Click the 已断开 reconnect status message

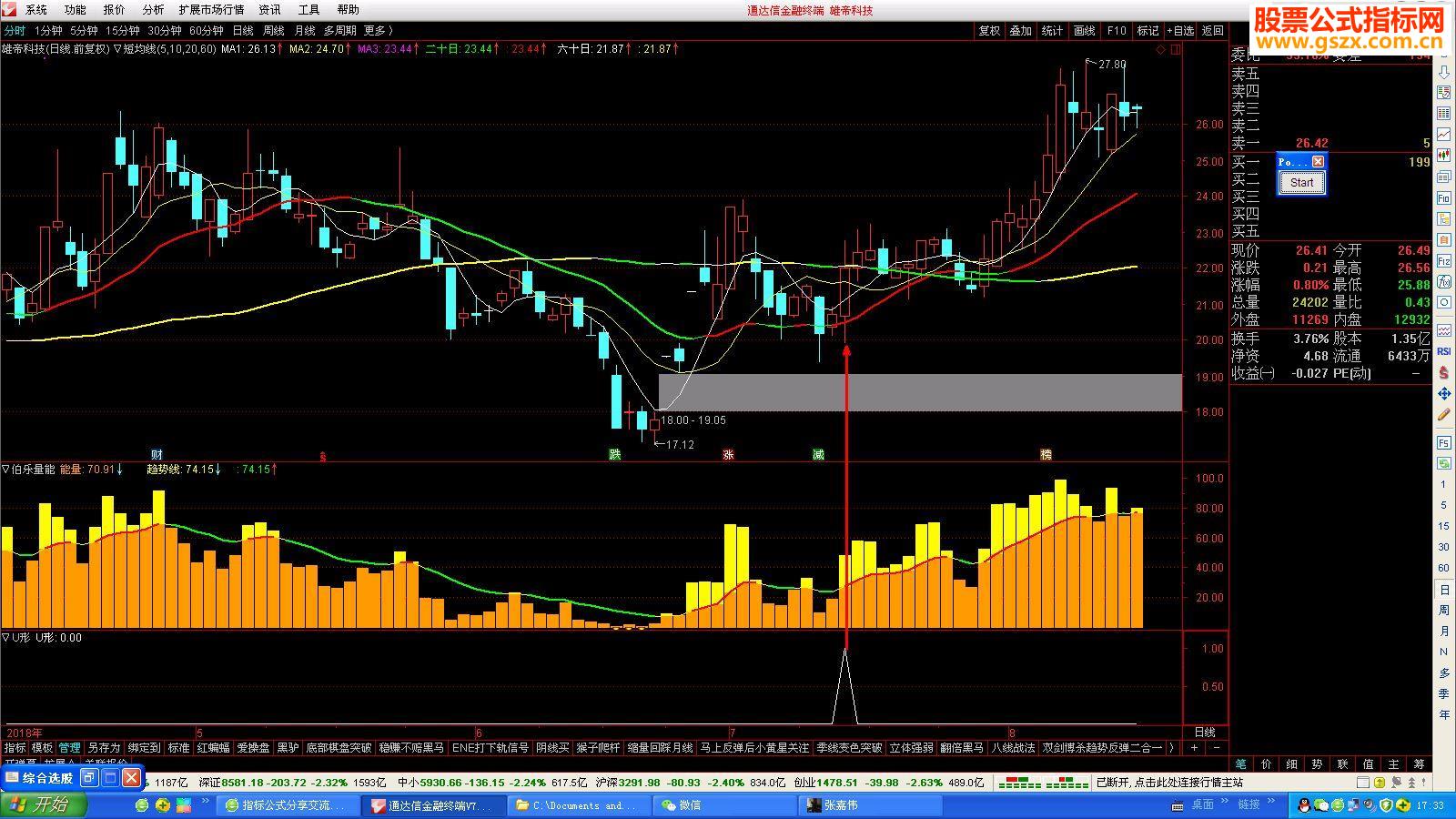(x=1169, y=782)
